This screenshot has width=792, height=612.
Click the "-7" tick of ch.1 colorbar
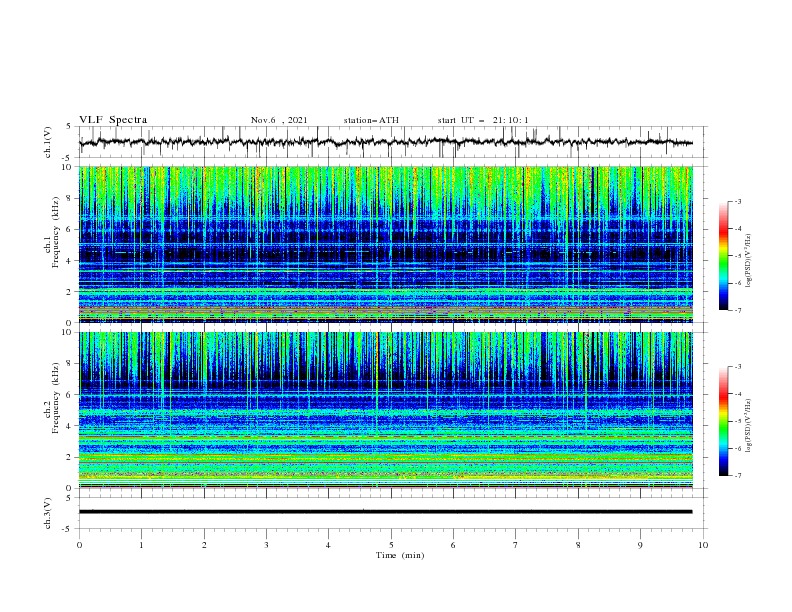coord(737,310)
